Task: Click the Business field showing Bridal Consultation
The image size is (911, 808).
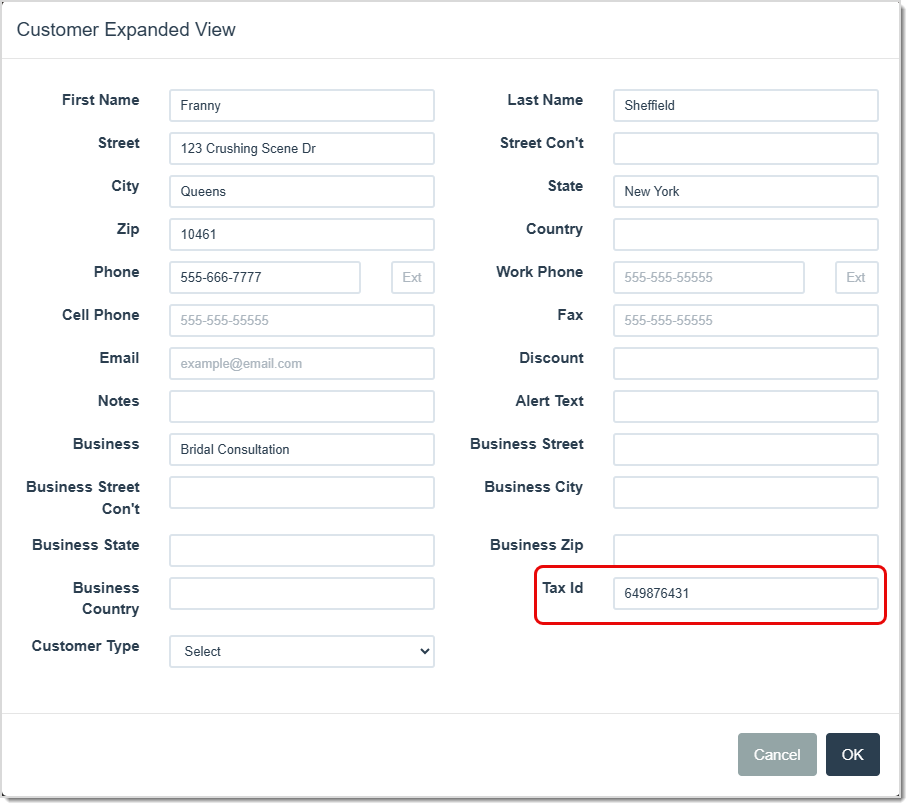Action: [300, 449]
